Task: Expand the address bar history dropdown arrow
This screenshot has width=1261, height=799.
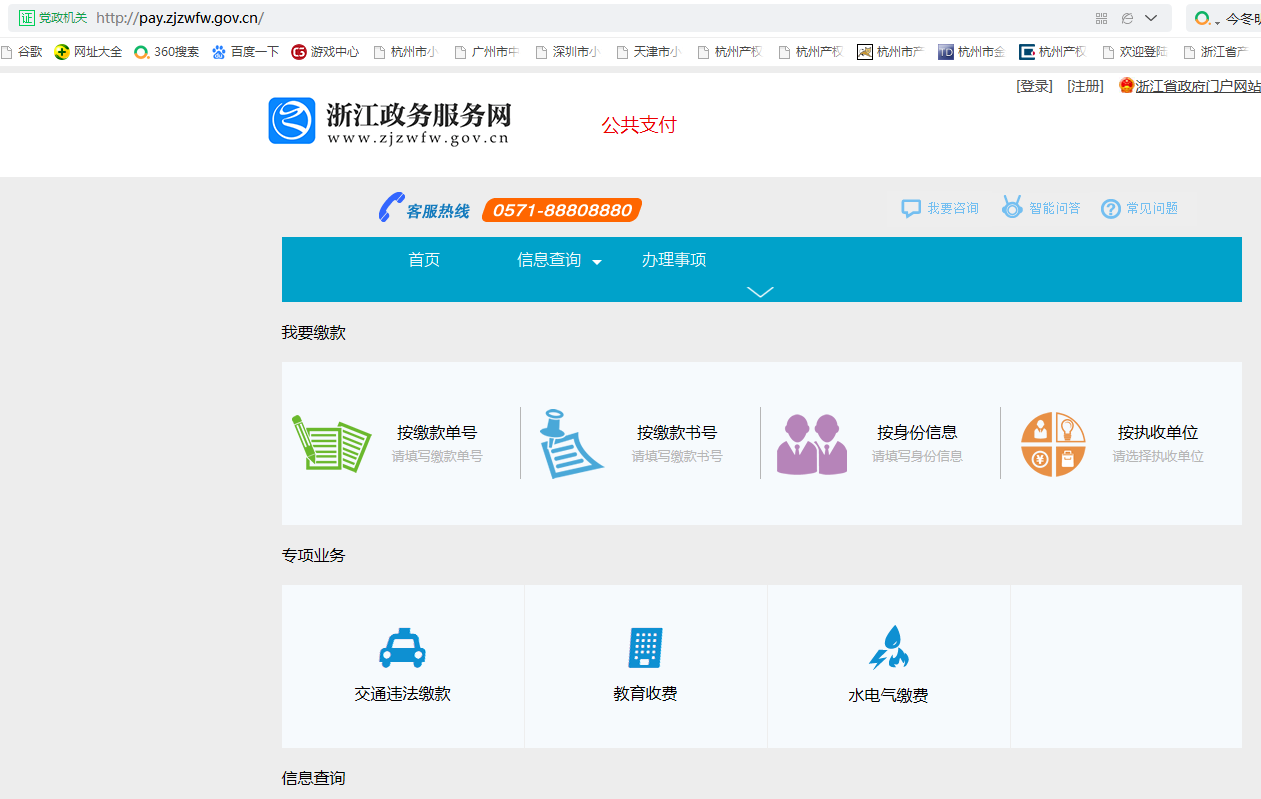Action: tap(1151, 18)
